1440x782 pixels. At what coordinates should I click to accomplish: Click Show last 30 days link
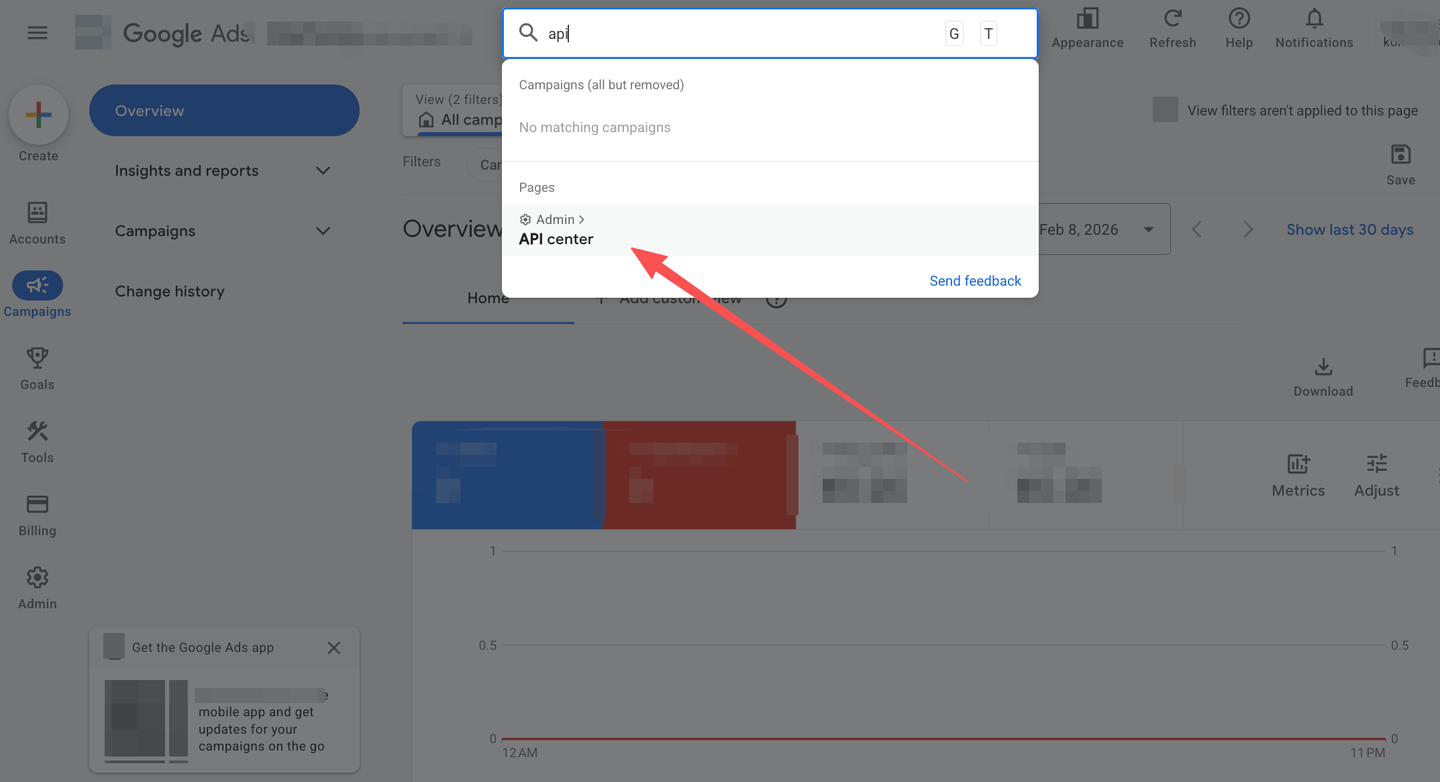pos(1349,230)
